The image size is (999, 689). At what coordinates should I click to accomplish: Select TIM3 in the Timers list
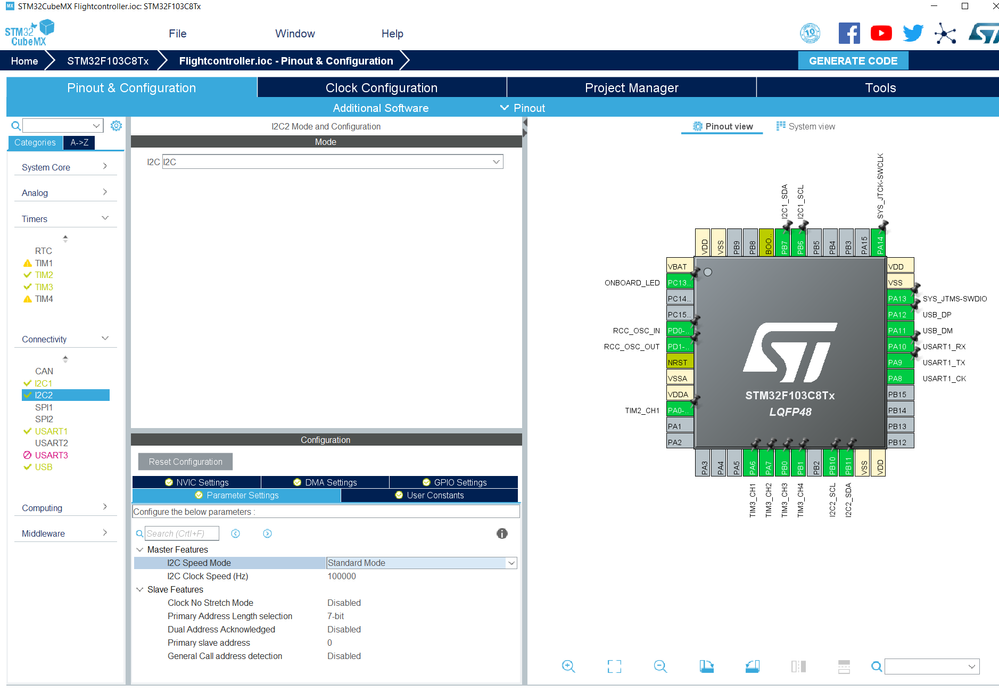(44, 287)
